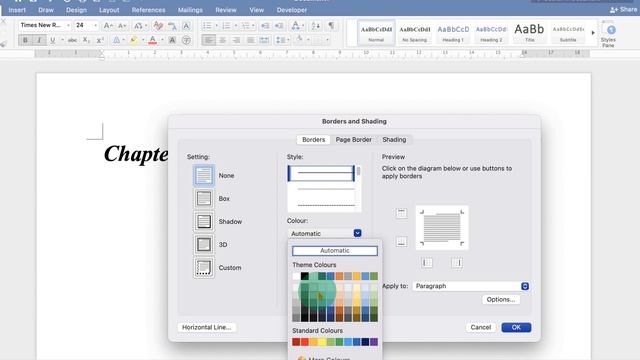Click the multilevel list icon
This screenshot has height=360, width=640.
click(245, 26)
